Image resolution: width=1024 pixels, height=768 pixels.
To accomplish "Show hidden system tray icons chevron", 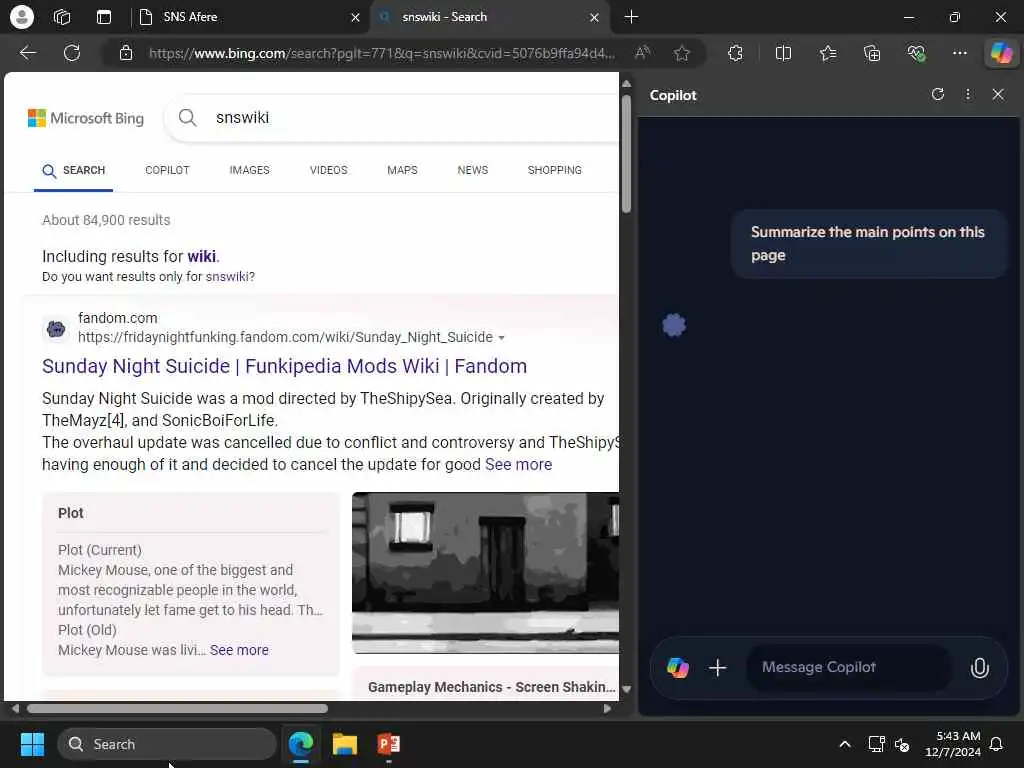I will 844,744.
